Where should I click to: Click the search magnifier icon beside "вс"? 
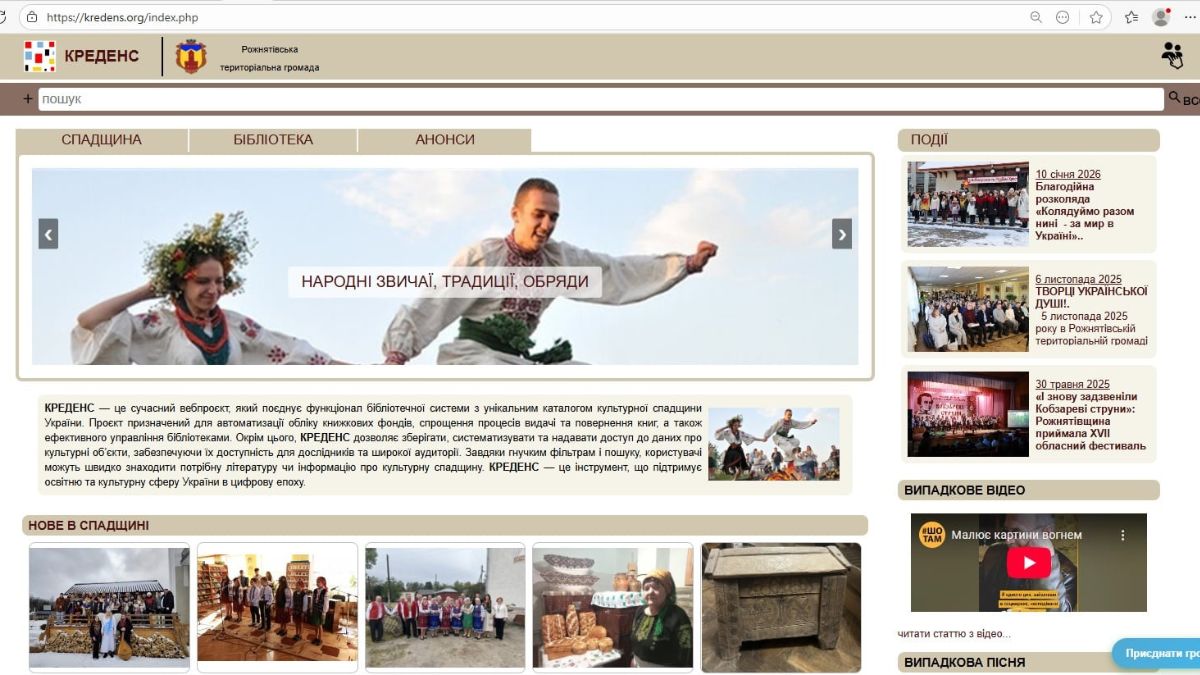tap(1172, 99)
